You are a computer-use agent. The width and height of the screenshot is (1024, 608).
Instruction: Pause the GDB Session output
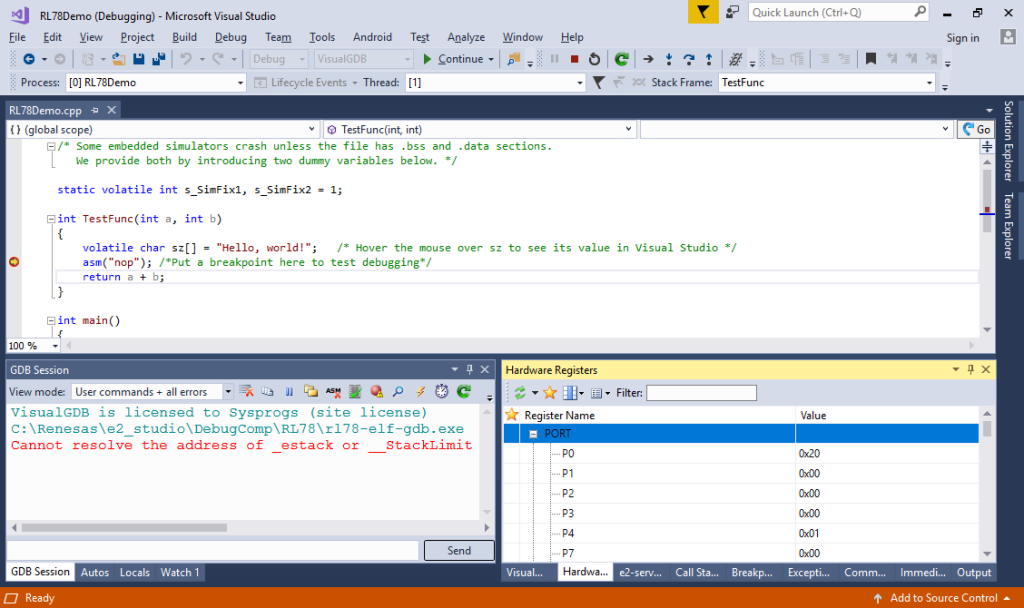click(x=287, y=392)
